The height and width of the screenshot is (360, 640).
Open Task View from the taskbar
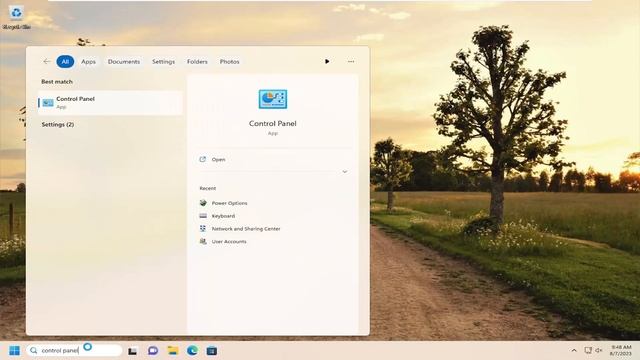tap(132, 351)
